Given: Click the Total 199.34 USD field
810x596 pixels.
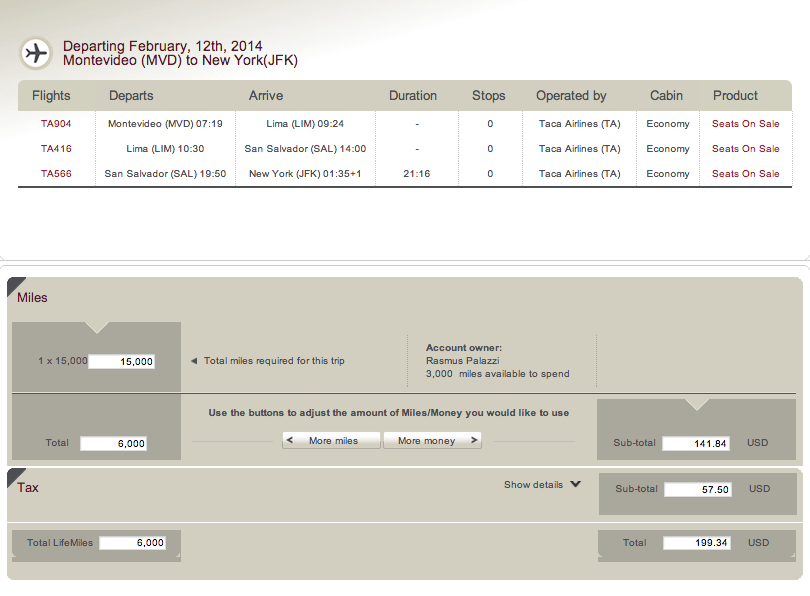Looking at the screenshot, I should click(x=696, y=543).
